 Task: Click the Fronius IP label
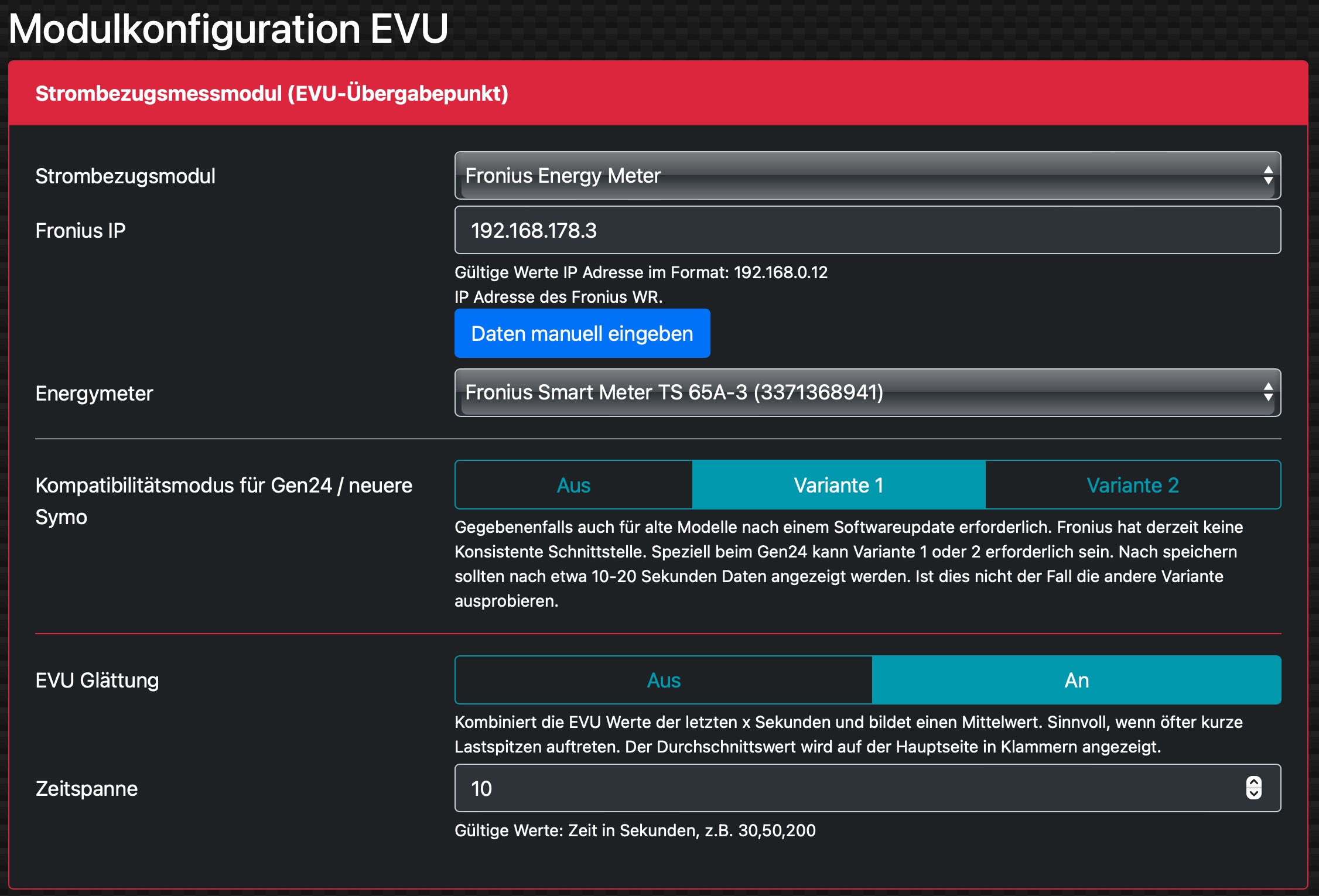tap(80, 230)
